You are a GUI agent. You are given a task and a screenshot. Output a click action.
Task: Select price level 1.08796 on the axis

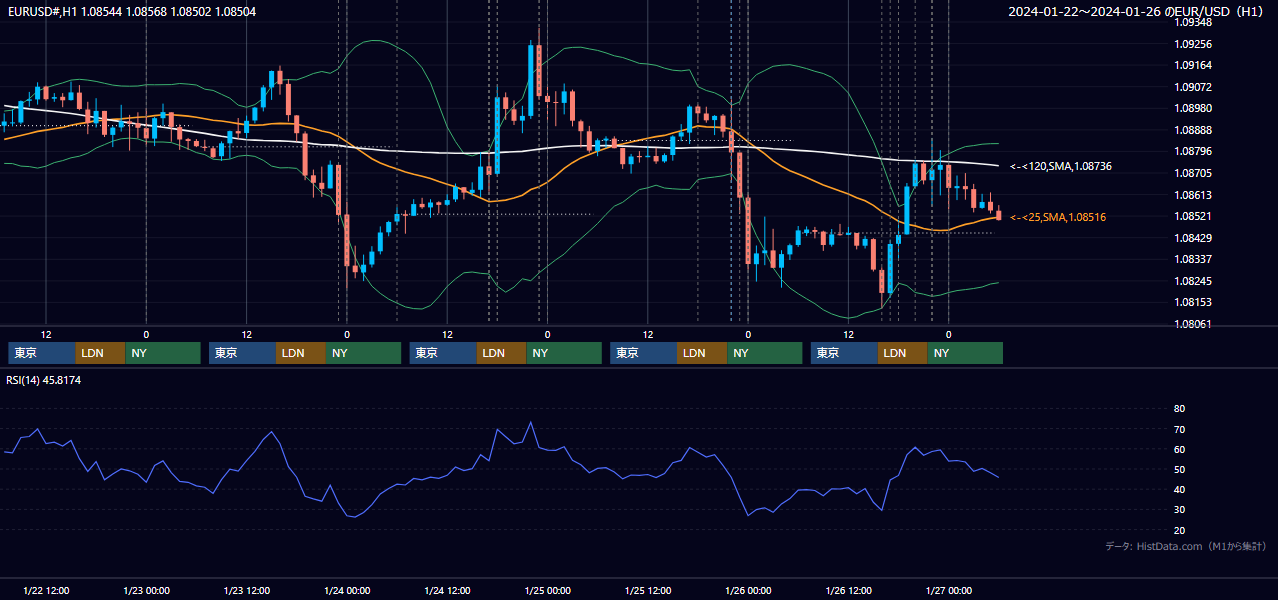coord(1193,152)
